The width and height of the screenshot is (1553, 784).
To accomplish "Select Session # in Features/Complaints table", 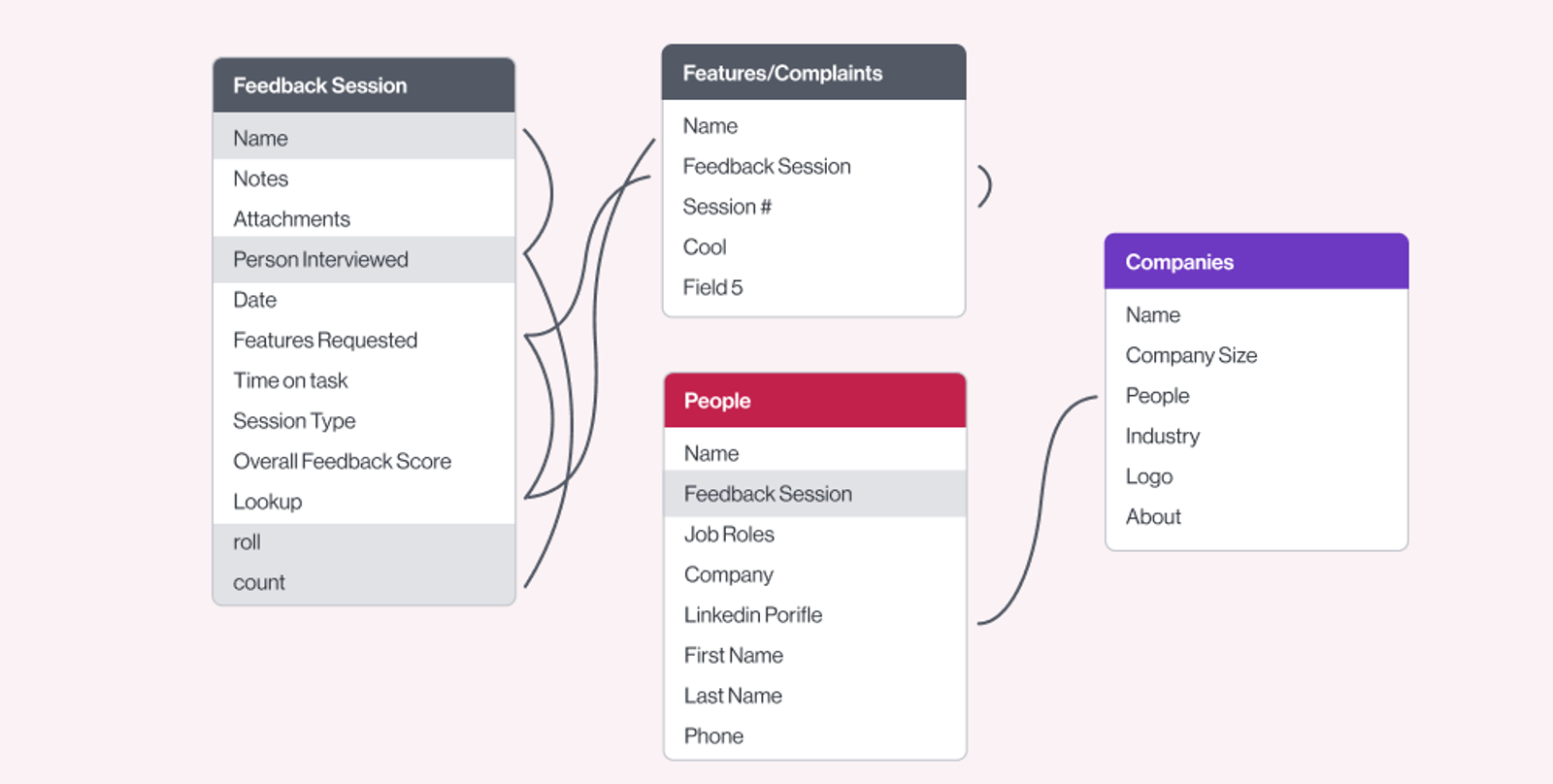I will [813, 207].
